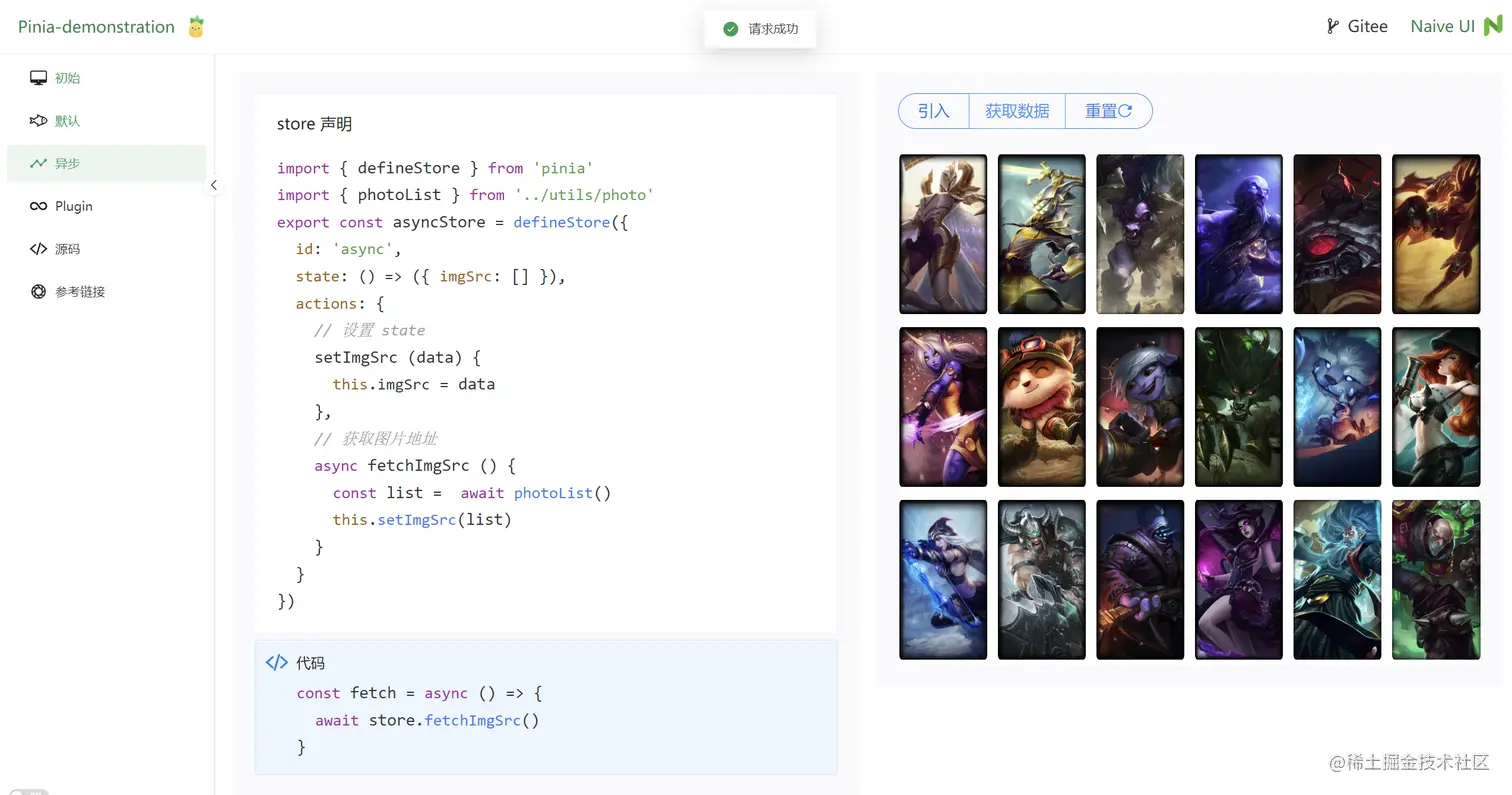The image size is (1512, 795).
Task: Collapse the sidebar with the chevron handle
Action: pyautogui.click(x=213, y=185)
